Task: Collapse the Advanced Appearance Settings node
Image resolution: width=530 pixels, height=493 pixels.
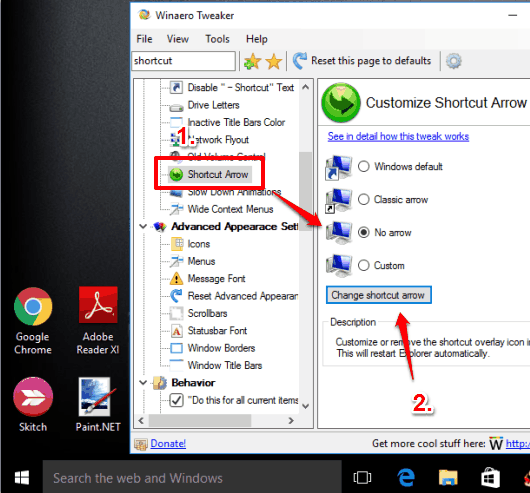Action: point(143,226)
